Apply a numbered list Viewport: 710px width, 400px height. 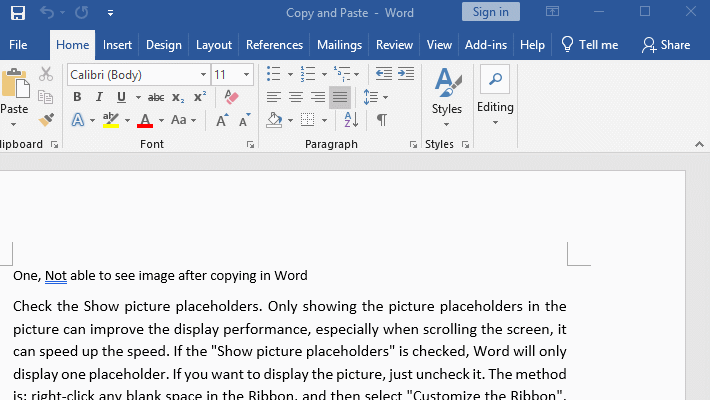308,74
